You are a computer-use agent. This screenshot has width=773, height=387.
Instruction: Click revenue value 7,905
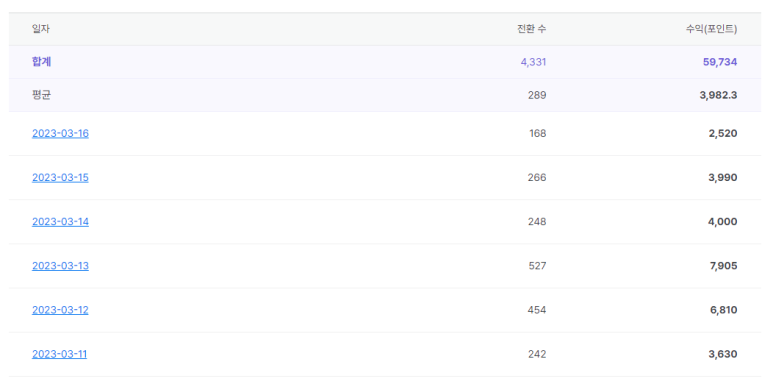coord(724,266)
